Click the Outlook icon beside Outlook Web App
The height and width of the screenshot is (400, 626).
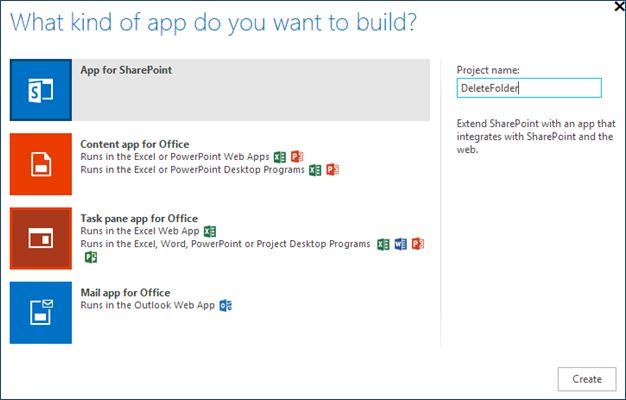[x=226, y=305]
